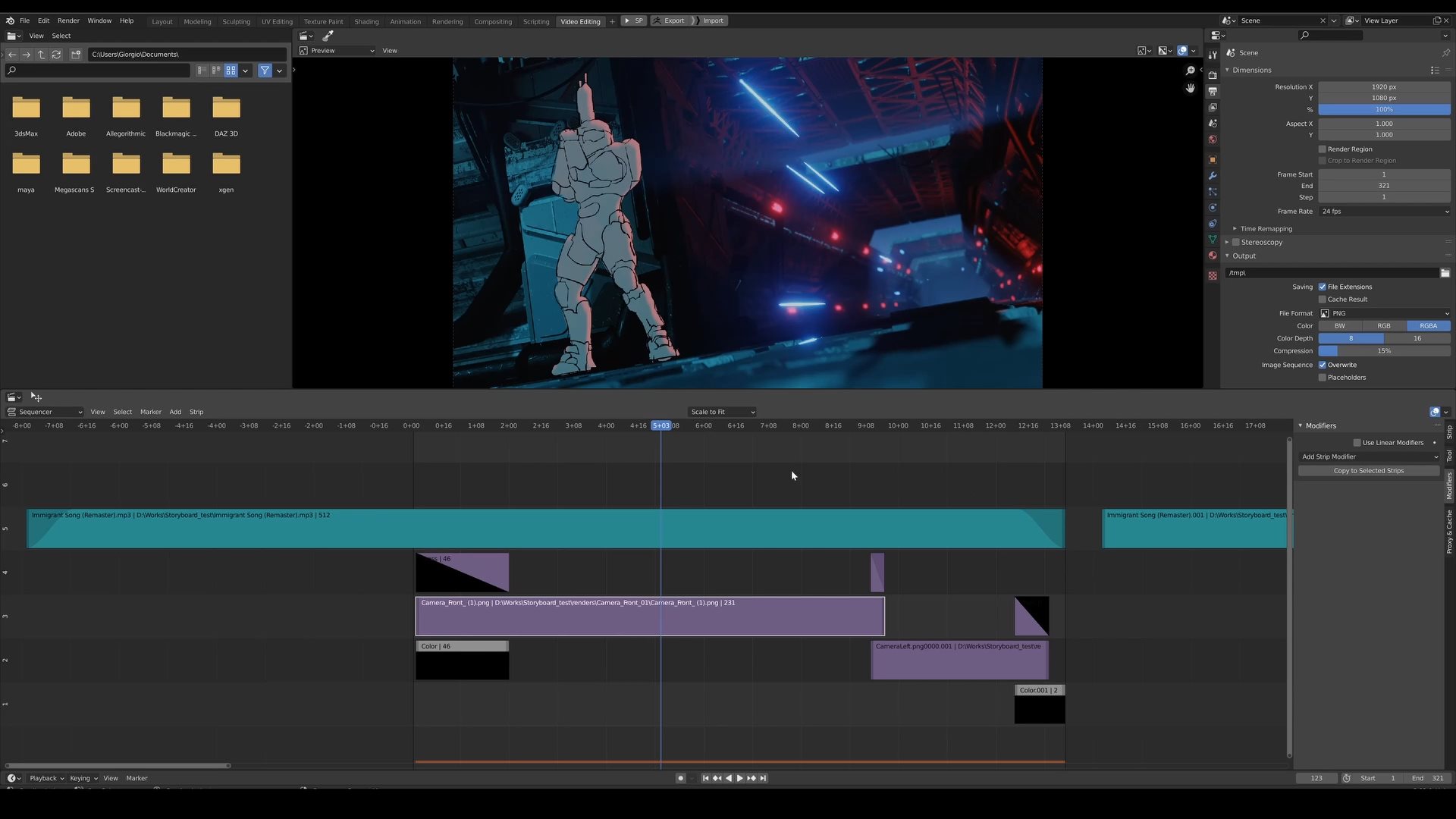Open the Output properties tab icon
Image resolution: width=1456 pixels, height=819 pixels.
pyautogui.click(x=1213, y=91)
